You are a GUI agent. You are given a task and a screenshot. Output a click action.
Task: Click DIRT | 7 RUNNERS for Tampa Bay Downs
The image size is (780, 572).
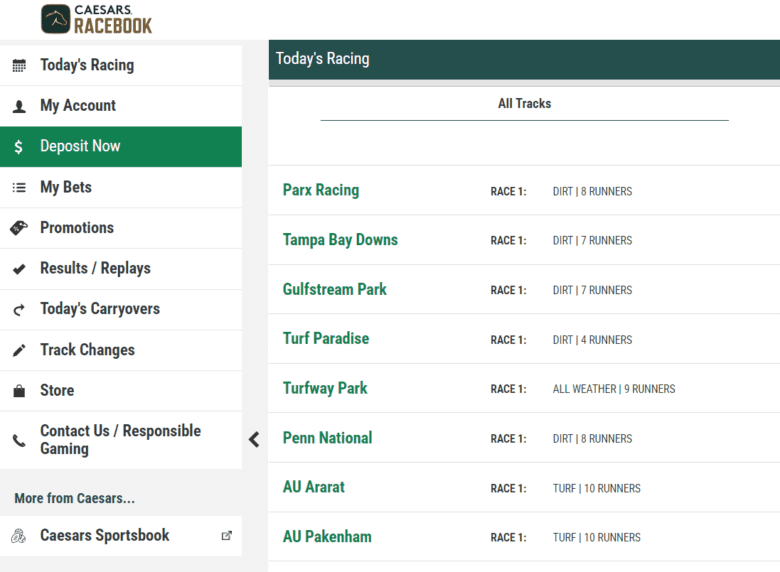click(x=592, y=241)
